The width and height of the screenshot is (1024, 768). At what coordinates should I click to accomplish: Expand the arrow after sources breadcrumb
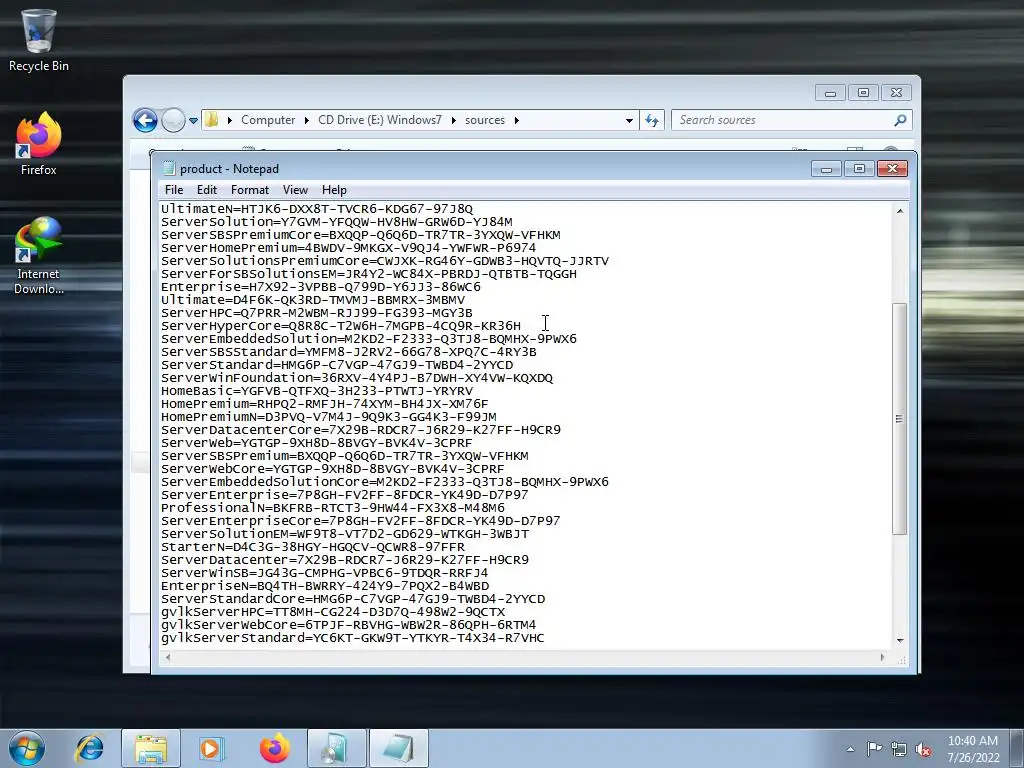[517, 120]
